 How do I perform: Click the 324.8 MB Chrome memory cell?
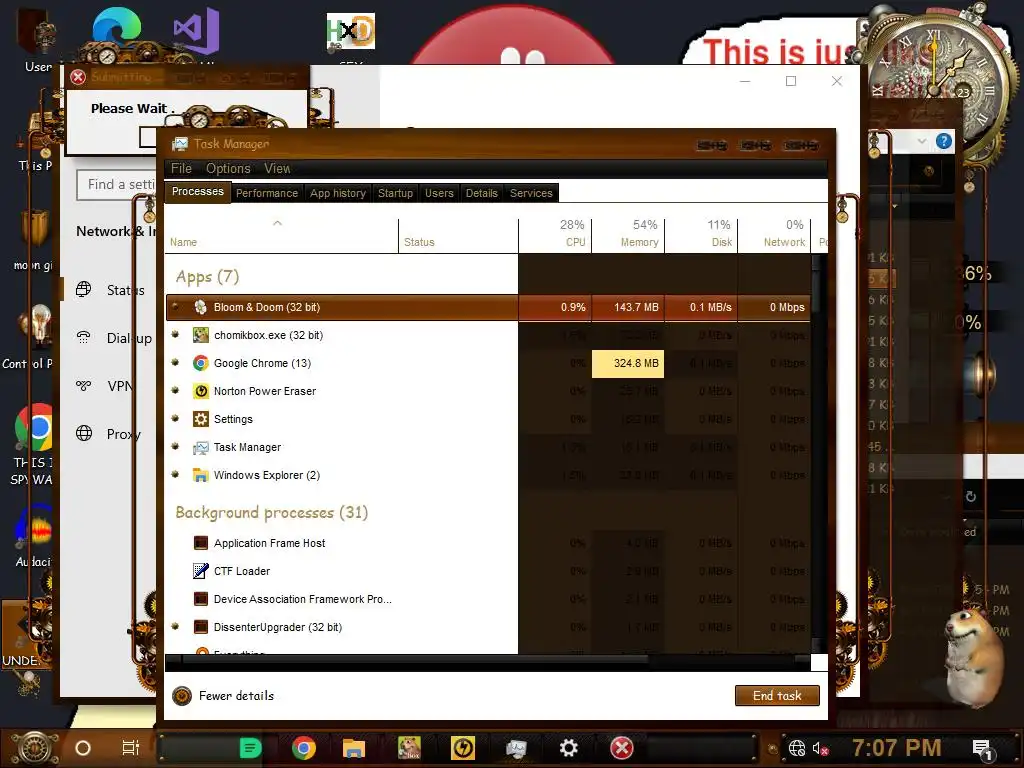[628, 363]
